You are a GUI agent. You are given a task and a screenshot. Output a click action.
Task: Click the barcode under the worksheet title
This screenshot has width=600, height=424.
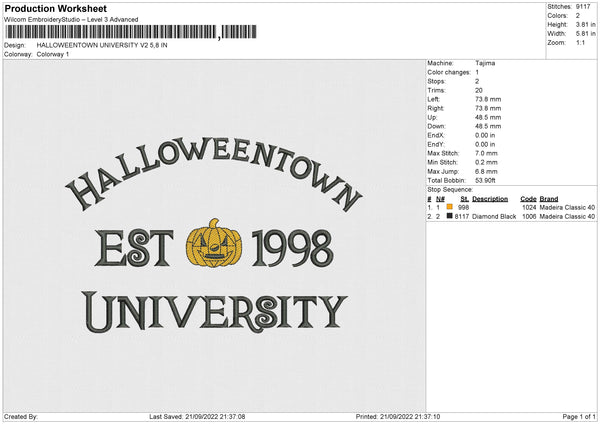point(130,32)
